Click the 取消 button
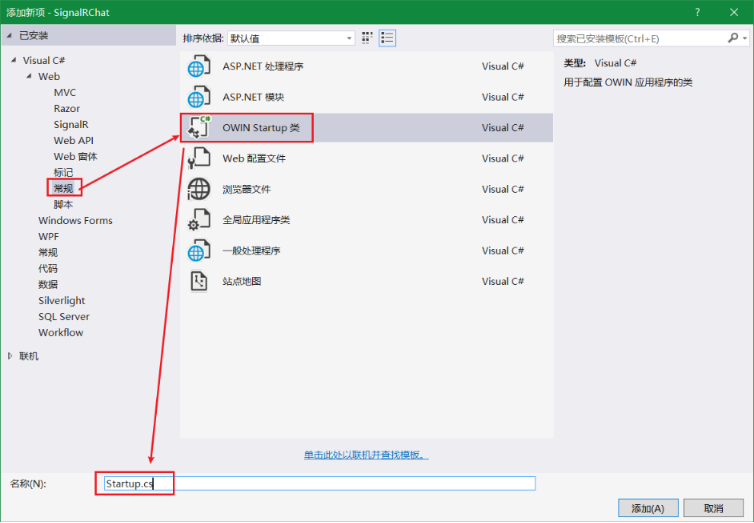This screenshot has height=523, width=754. pos(714,508)
